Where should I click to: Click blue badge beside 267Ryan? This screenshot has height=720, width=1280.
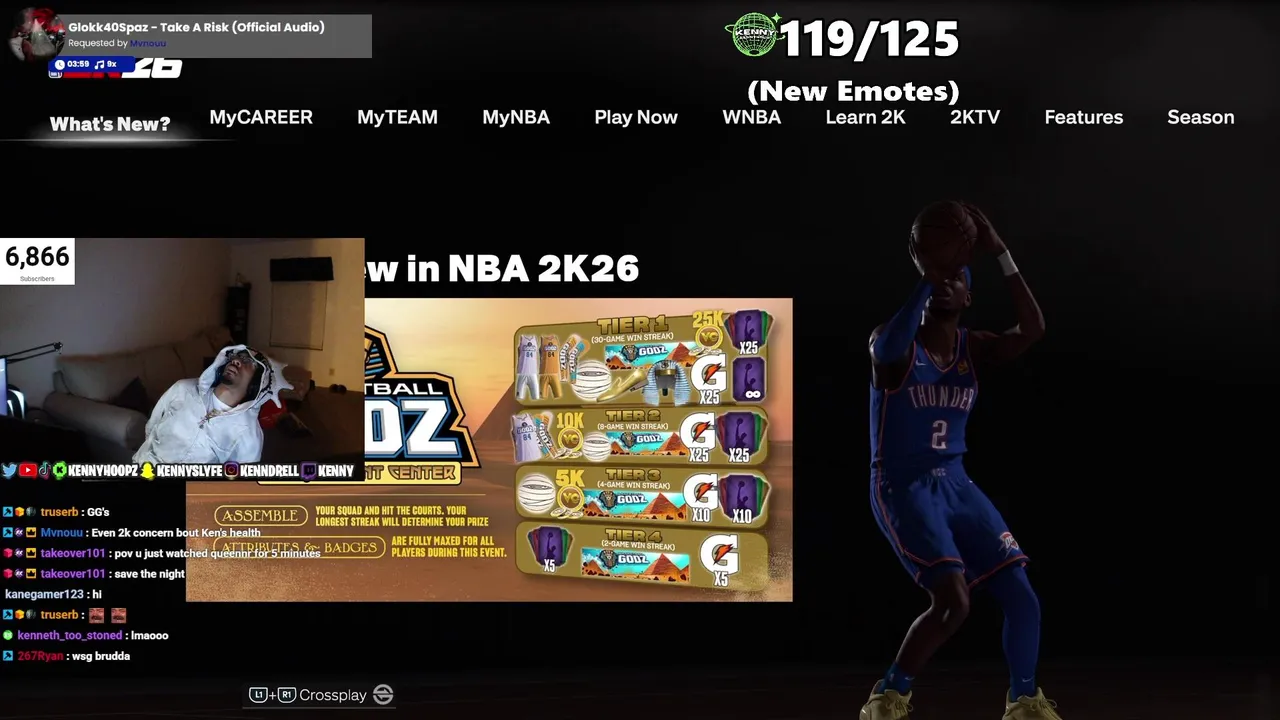pos(8,656)
